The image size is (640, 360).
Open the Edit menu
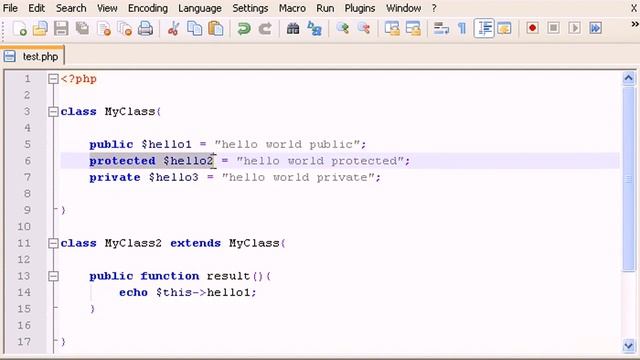point(37,8)
